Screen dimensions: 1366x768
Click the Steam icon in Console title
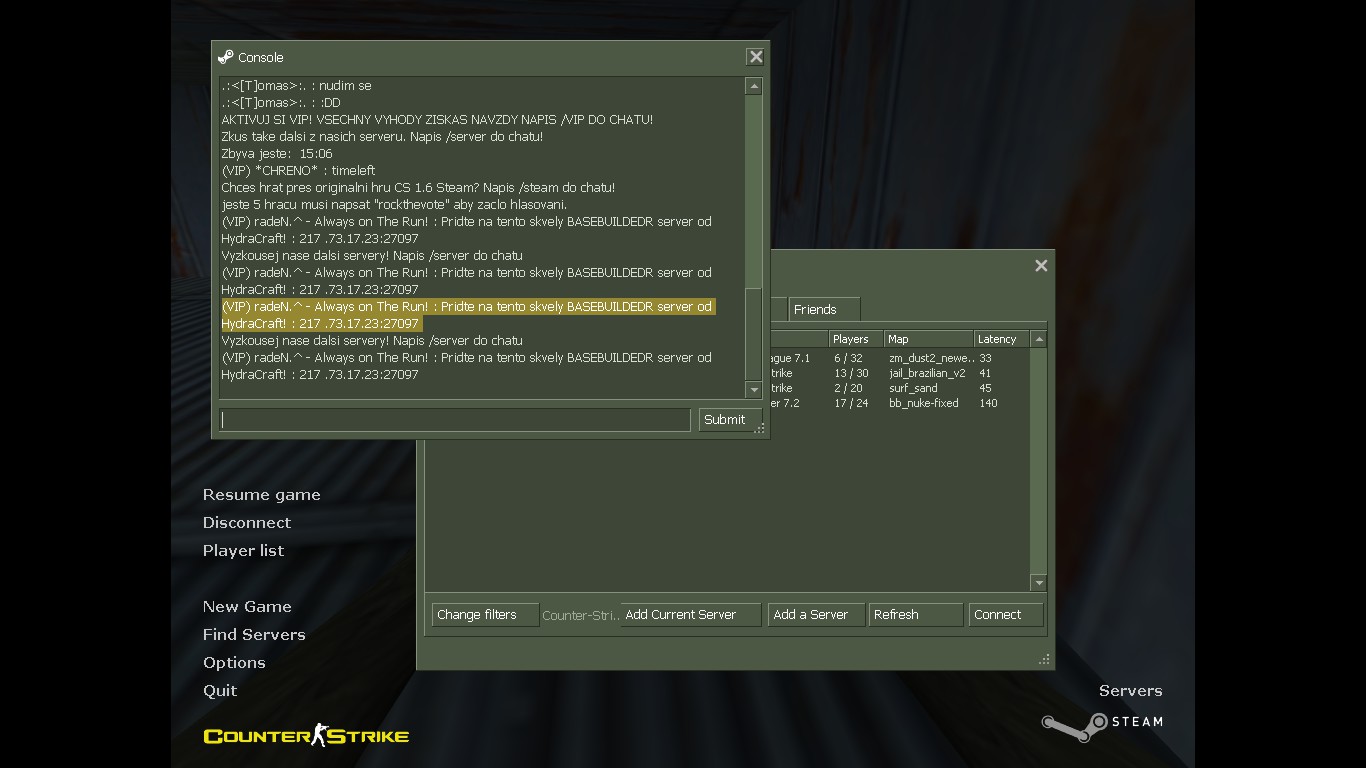tap(226, 57)
